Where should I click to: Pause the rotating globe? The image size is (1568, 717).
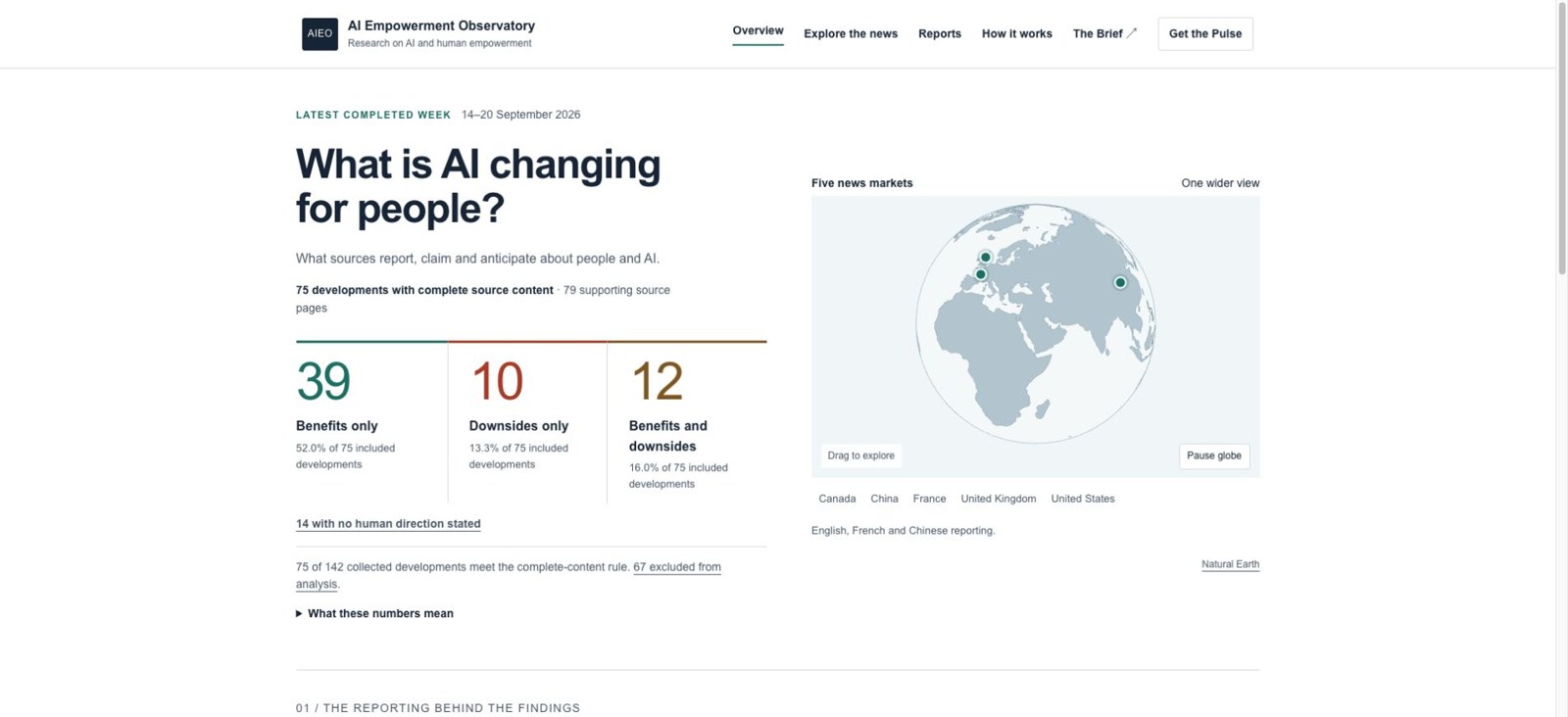[x=1214, y=455]
